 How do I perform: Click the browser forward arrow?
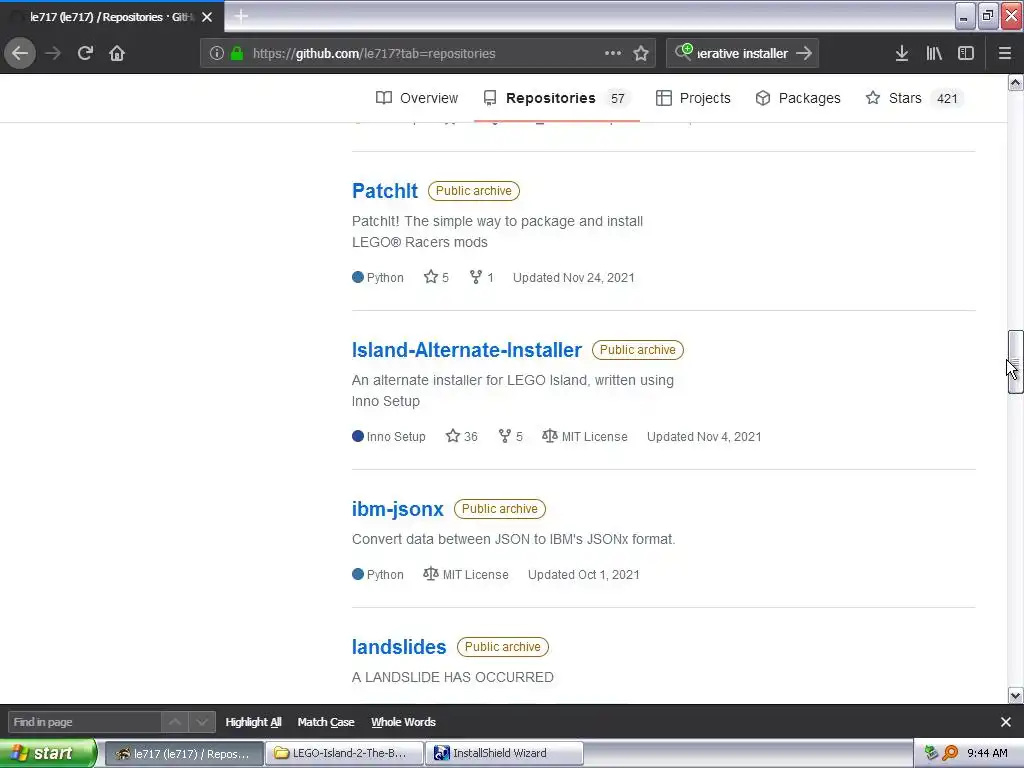(x=53, y=53)
